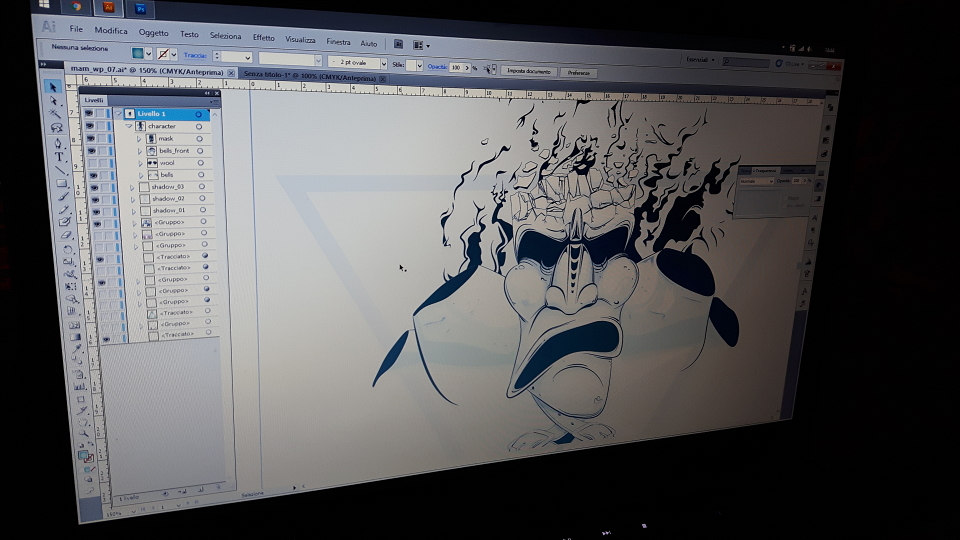Select the Magic Wand tool
Screen dimensions: 960x540
tap(55, 114)
